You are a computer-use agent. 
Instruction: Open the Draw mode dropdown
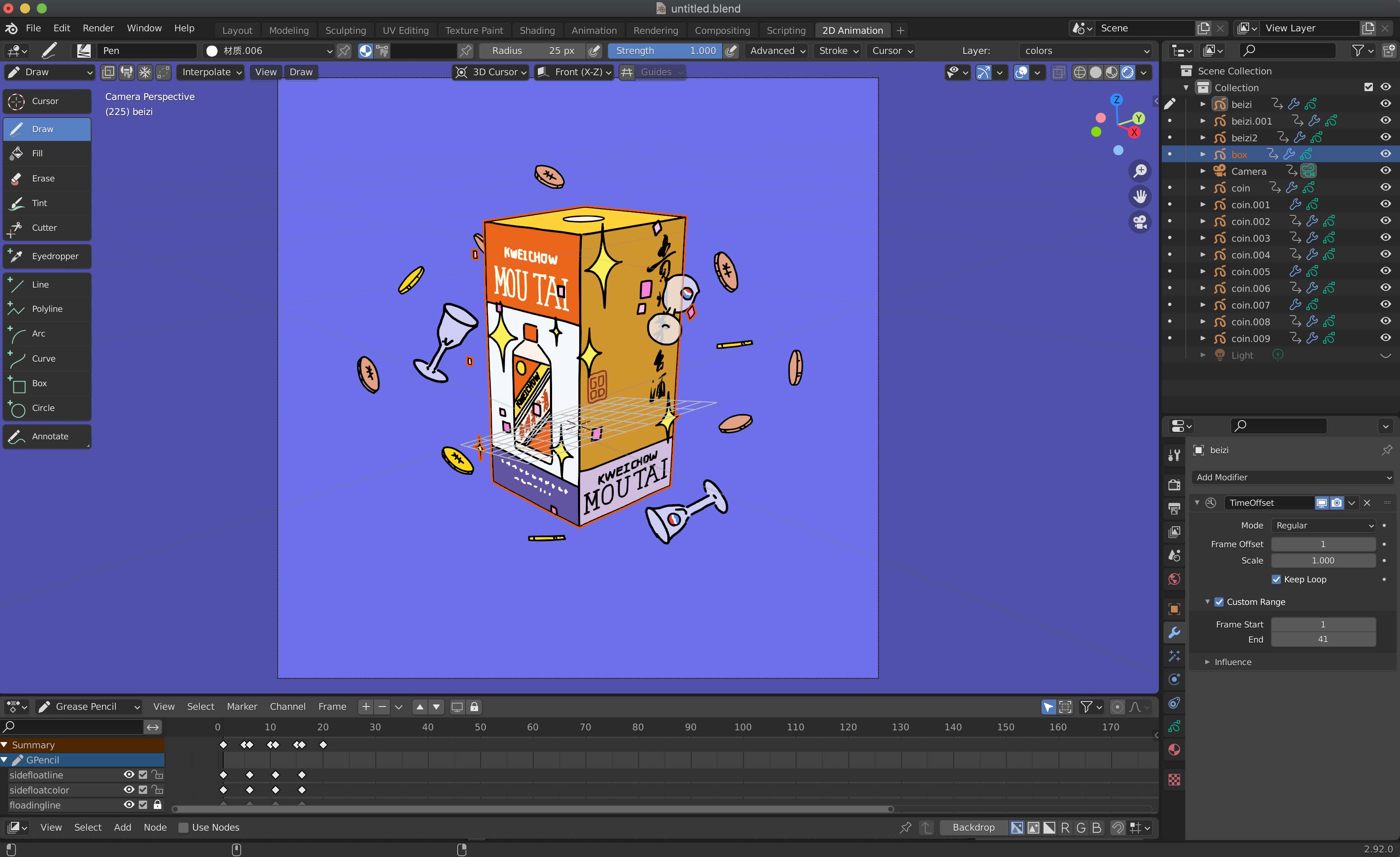[x=49, y=72]
